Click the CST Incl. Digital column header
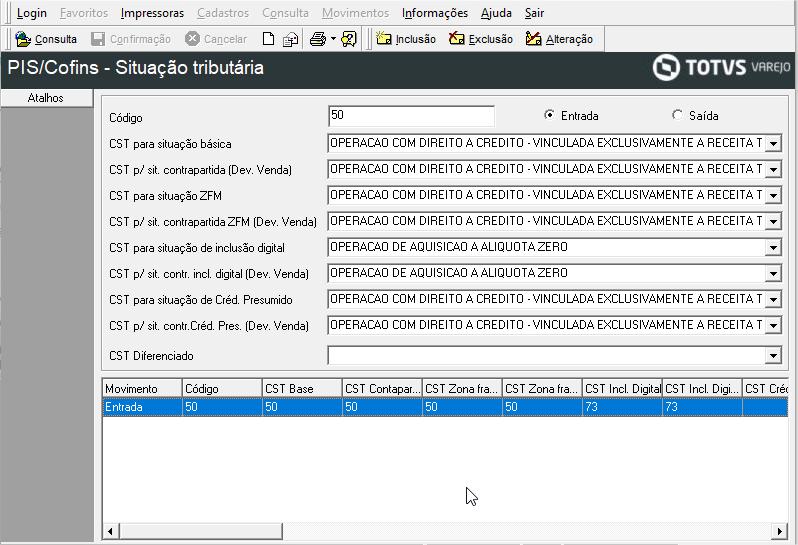Viewport: 798px width, 545px height. (x=622, y=388)
